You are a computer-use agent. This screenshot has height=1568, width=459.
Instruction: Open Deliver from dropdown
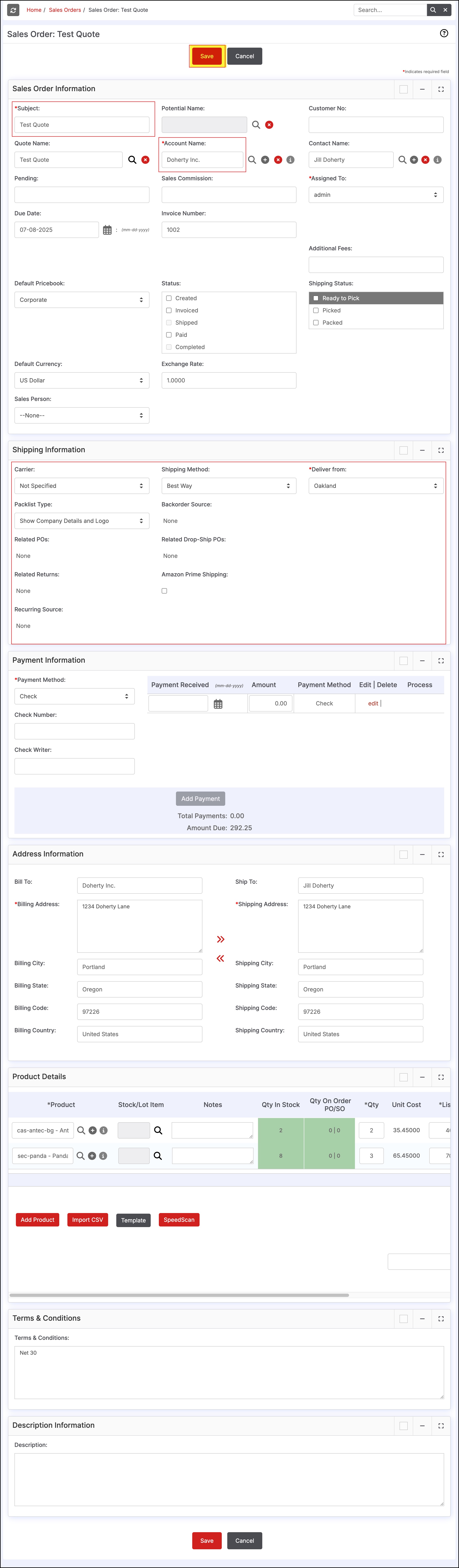coord(376,486)
